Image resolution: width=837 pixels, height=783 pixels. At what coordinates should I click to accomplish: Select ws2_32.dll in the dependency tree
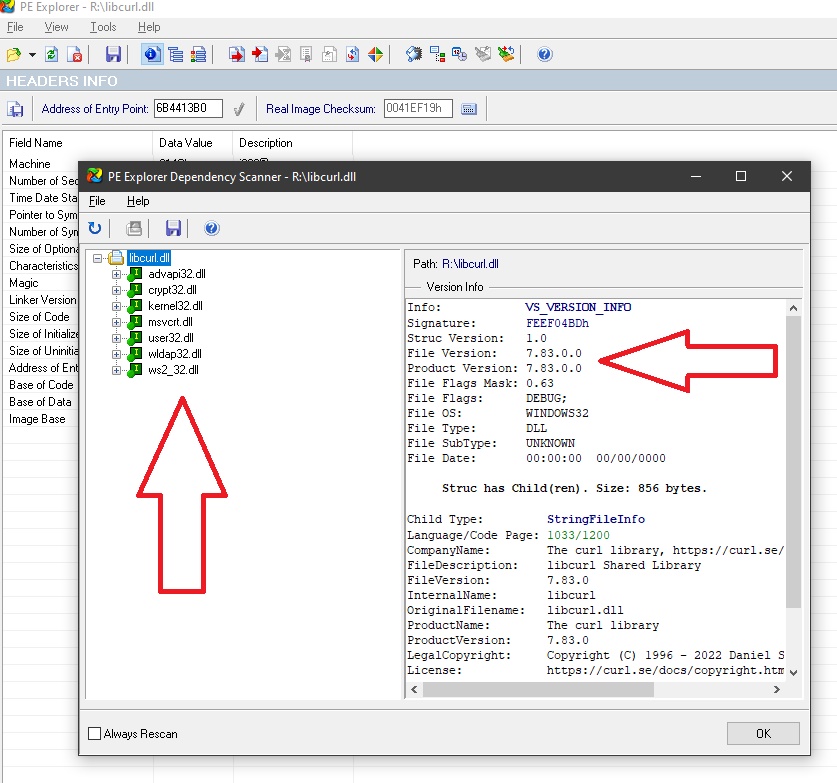click(x=173, y=370)
